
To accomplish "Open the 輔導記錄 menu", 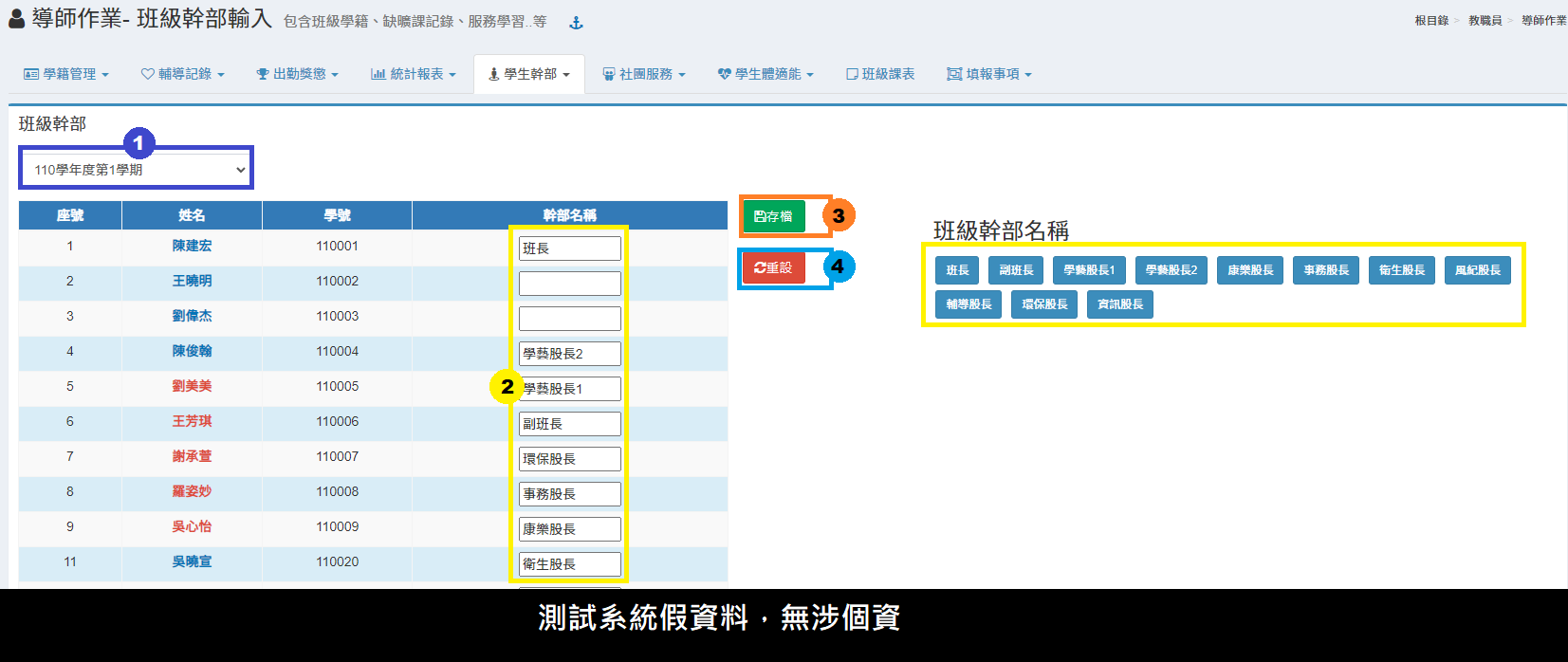I will (183, 74).
